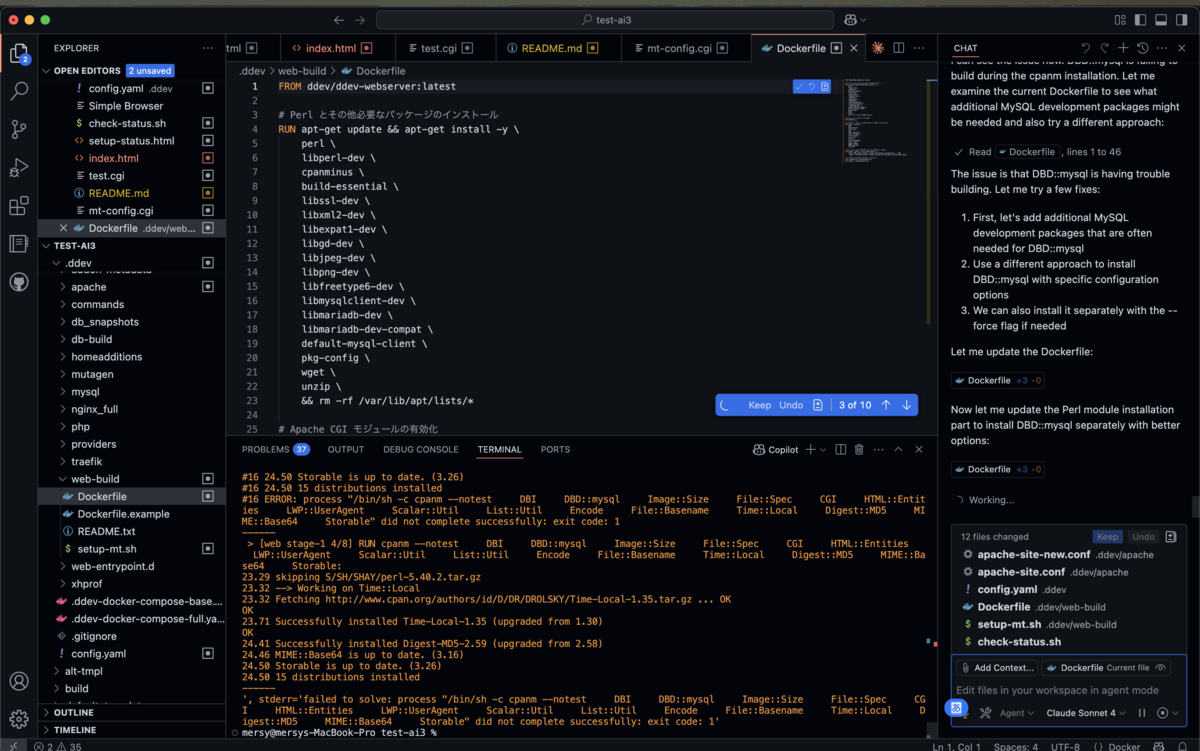The height and width of the screenshot is (751, 1200).
Task: Maximize the panel with the chevron
Action: pyautogui.click(x=899, y=450)
